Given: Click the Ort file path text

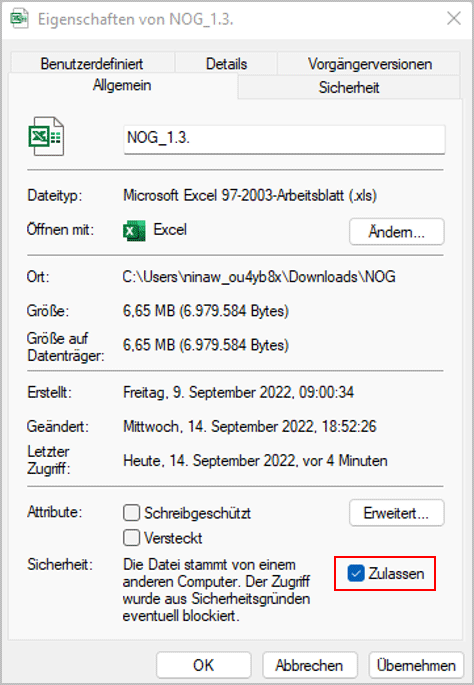Looking at the screenshot, I should coord(259,277).
